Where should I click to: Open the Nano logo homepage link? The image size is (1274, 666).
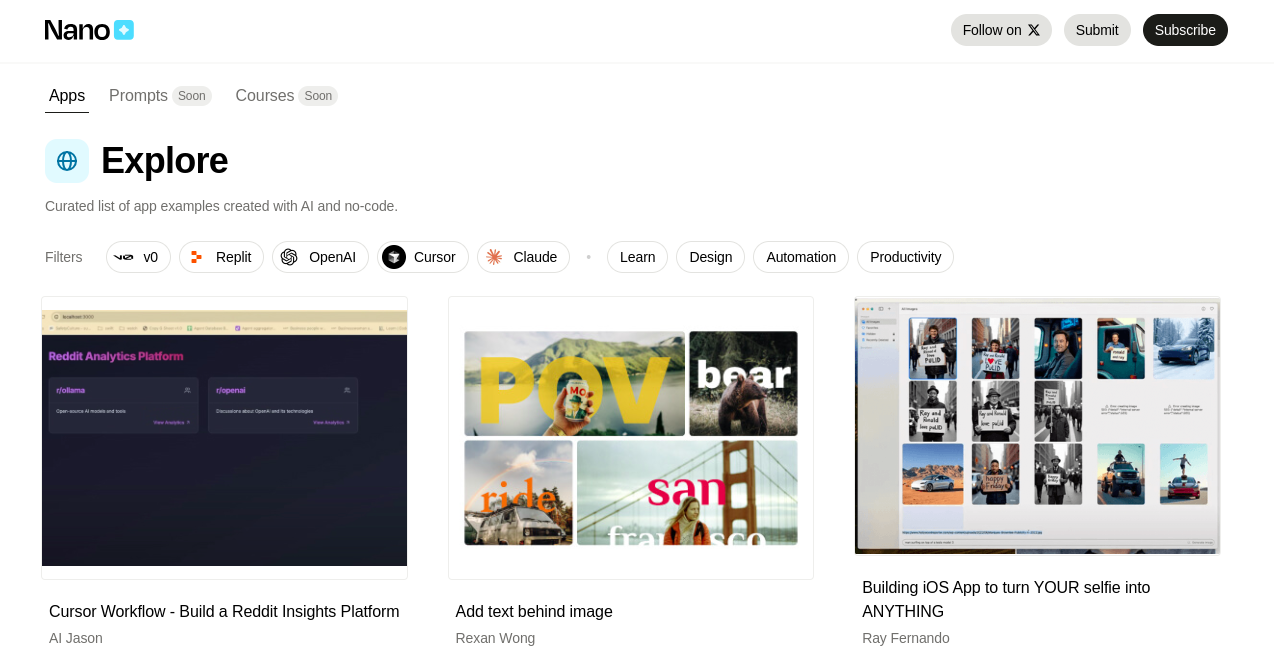coord(89,30)
